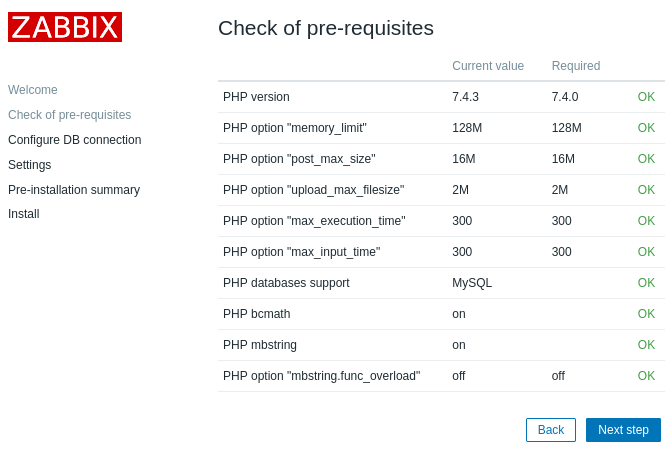Select Check of pre-requisites sidebar step

click(x=69, y=115)
